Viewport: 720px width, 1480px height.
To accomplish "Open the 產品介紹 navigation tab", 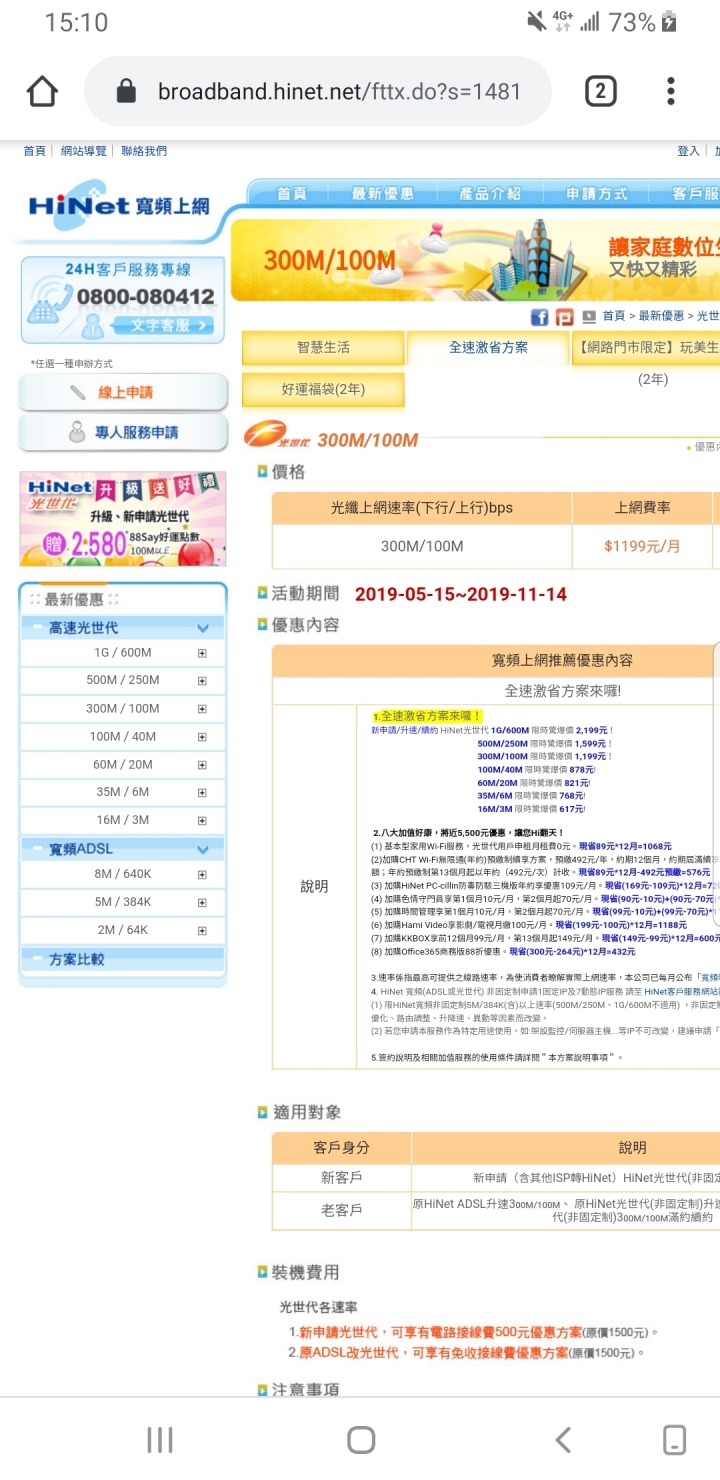I will click(490, 194).
